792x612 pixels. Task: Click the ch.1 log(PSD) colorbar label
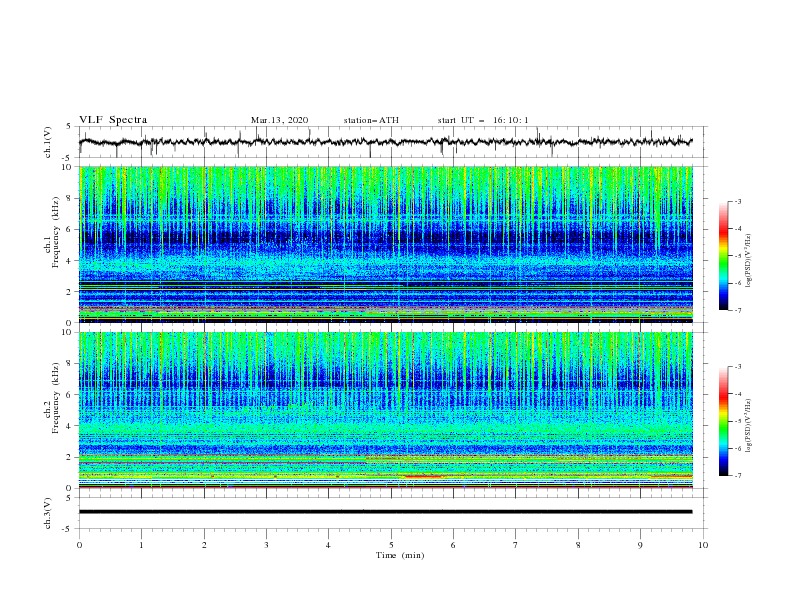tap(748, 261)
